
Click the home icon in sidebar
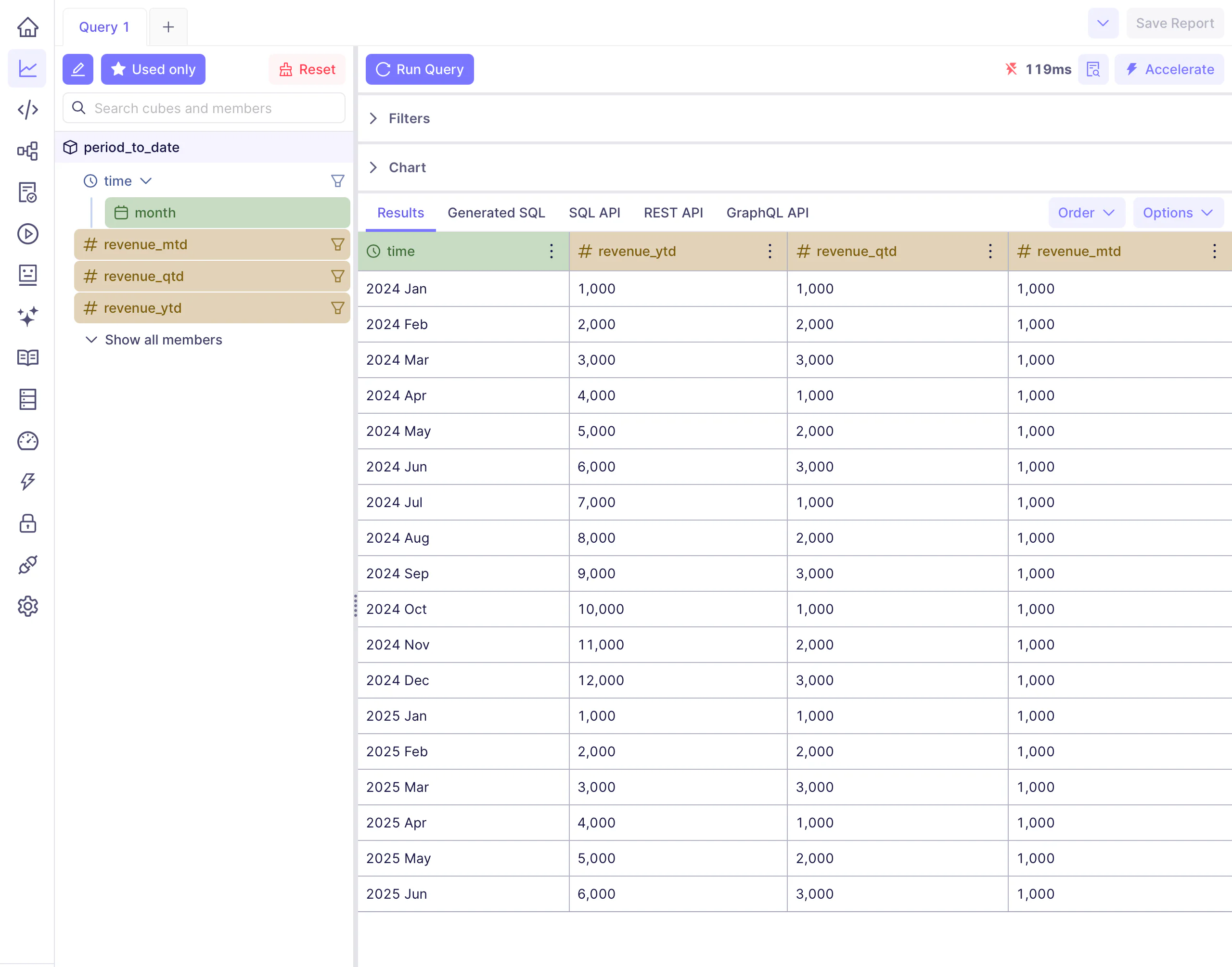[x=27, y=26]
